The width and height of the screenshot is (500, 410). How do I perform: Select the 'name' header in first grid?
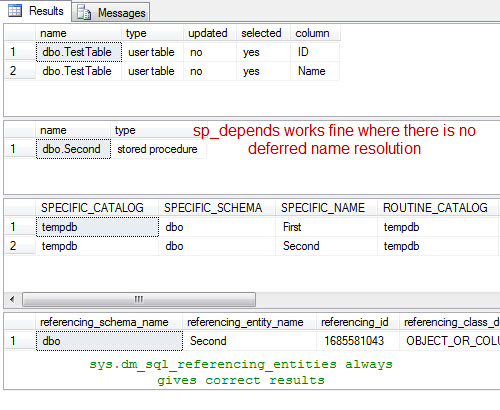(78, 33)
